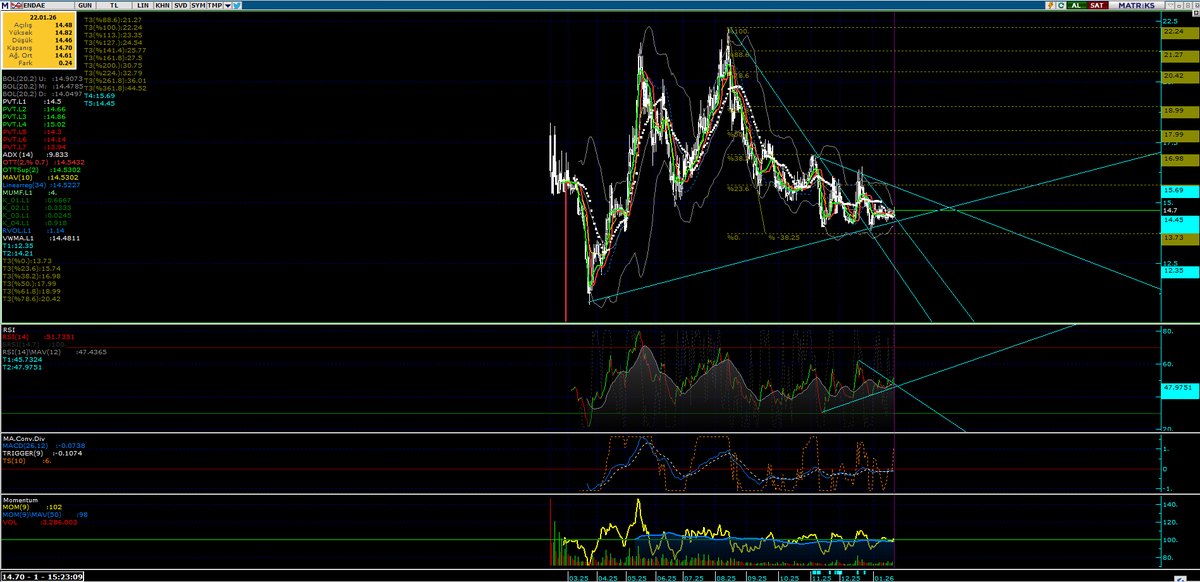The image size is (1200, 582).
Task: Select the TL currency button
Action: pyautogui.click(x=115, y=5)
